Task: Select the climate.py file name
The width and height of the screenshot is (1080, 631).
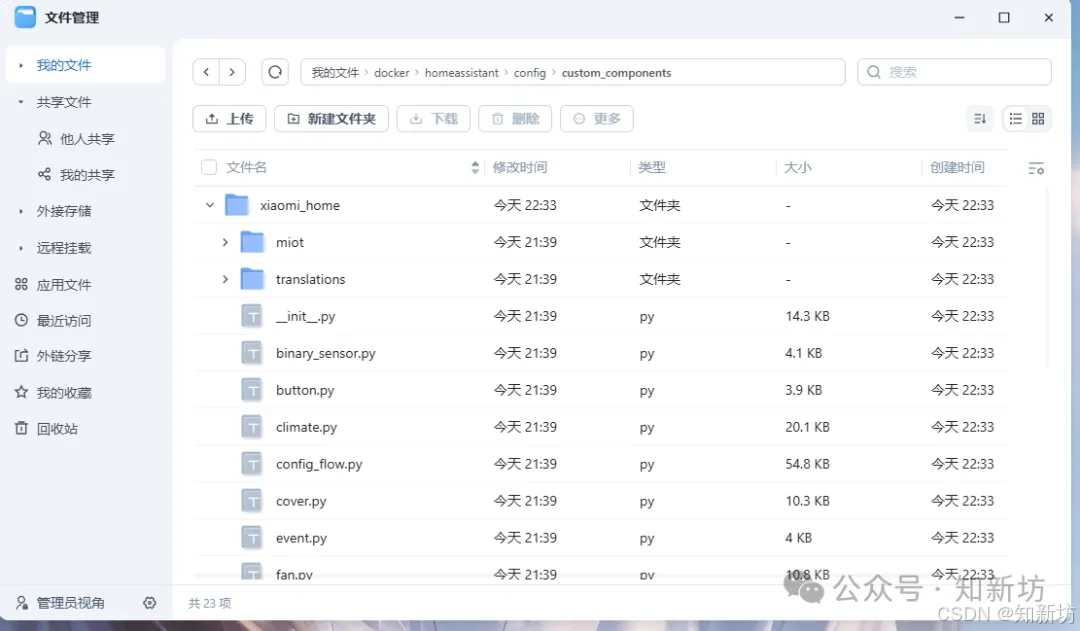Action: [307, 427]
